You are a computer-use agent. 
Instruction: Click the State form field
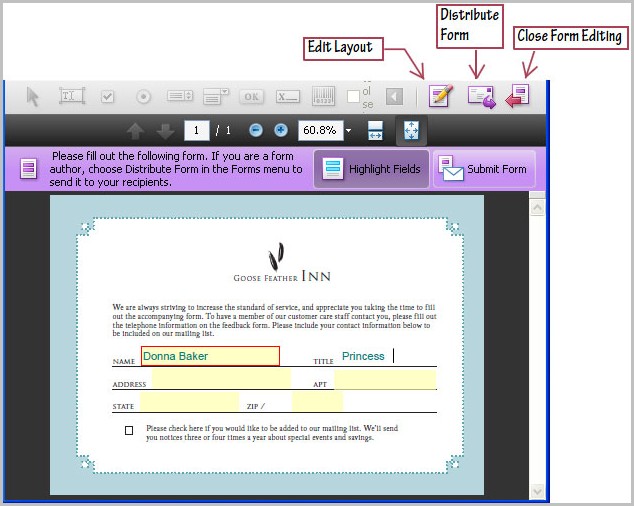coord(190,402)
